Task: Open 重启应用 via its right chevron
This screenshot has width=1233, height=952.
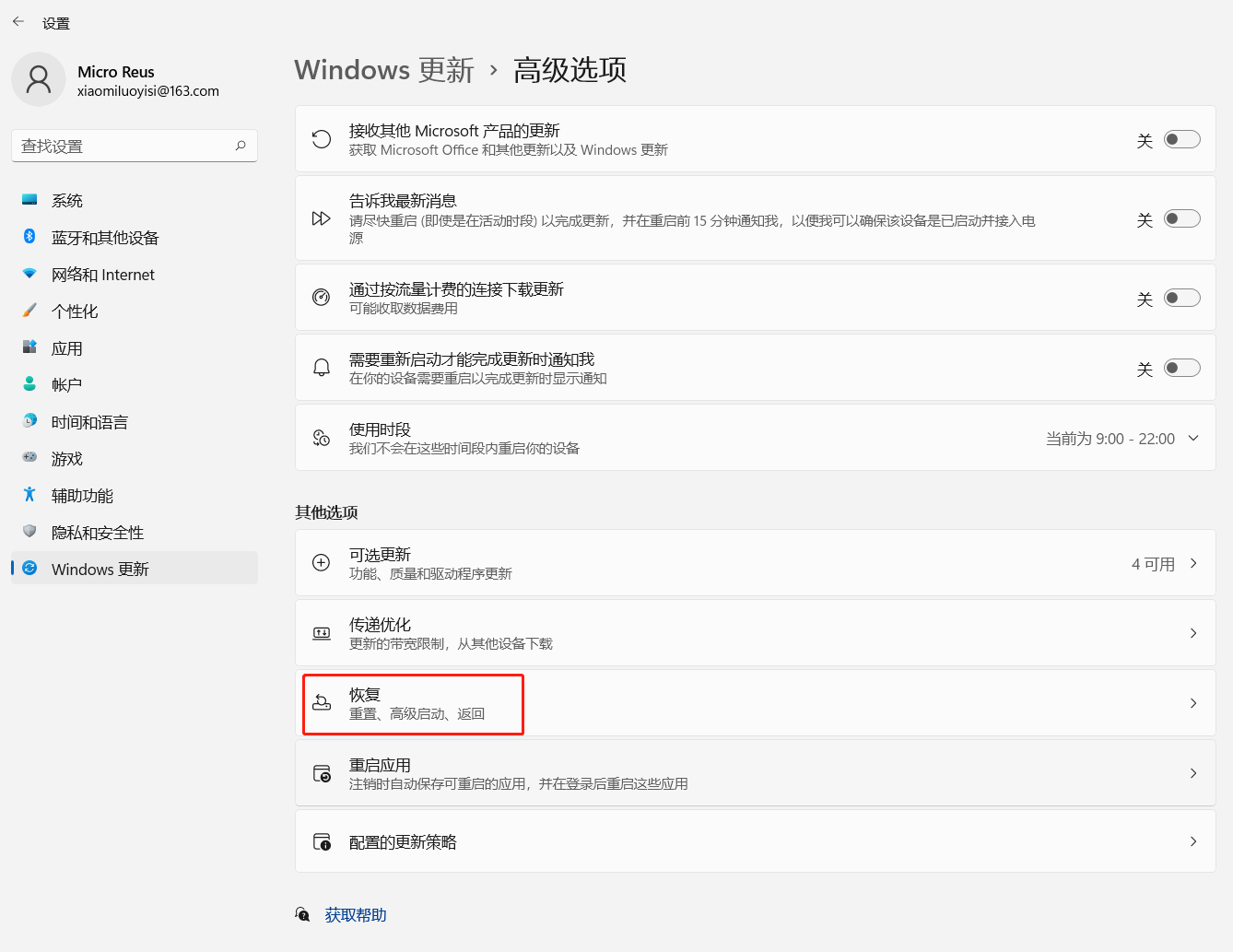Action: [1193, 773]
